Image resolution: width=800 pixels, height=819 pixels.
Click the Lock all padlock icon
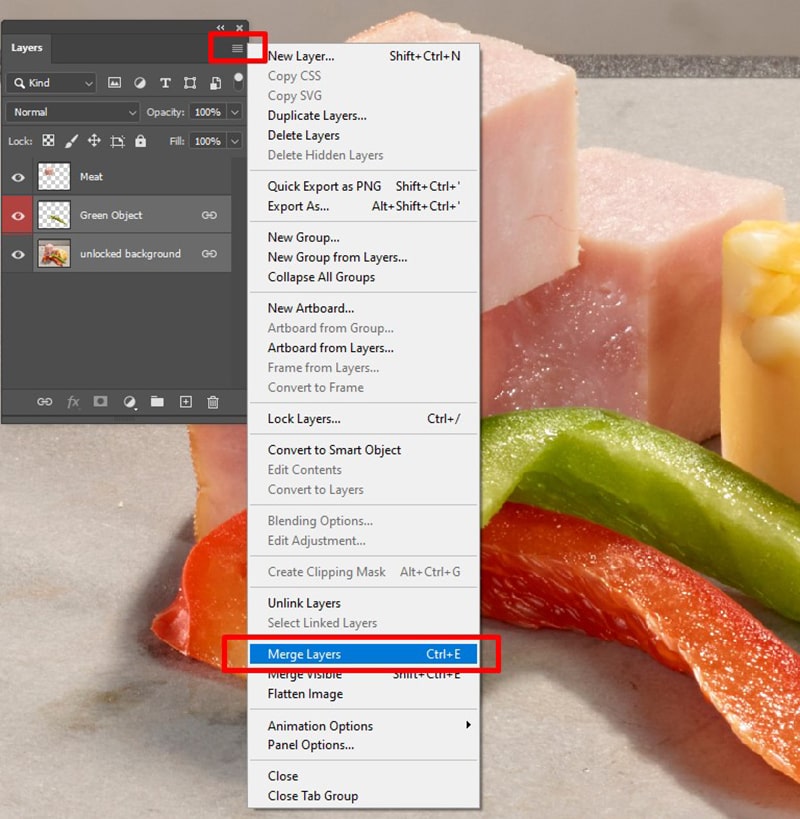tap(140, 141)
